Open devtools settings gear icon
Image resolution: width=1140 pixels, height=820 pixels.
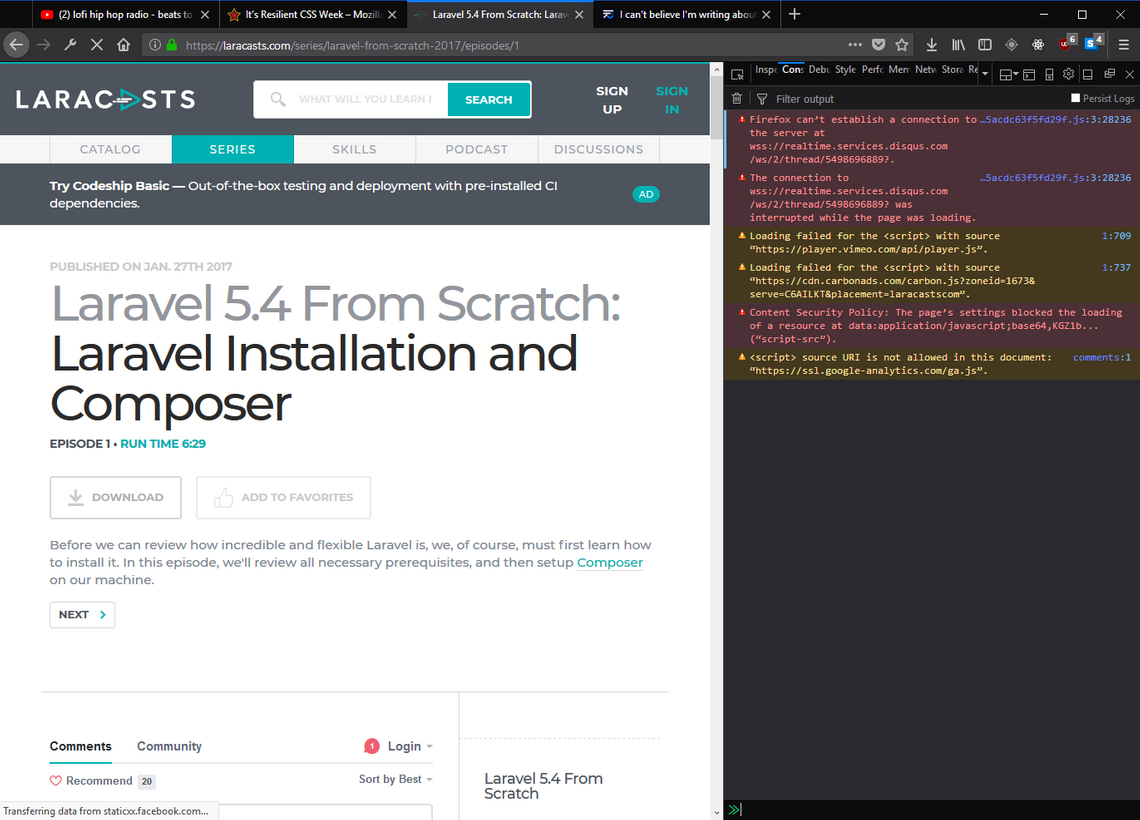(x=1068, y=74)
